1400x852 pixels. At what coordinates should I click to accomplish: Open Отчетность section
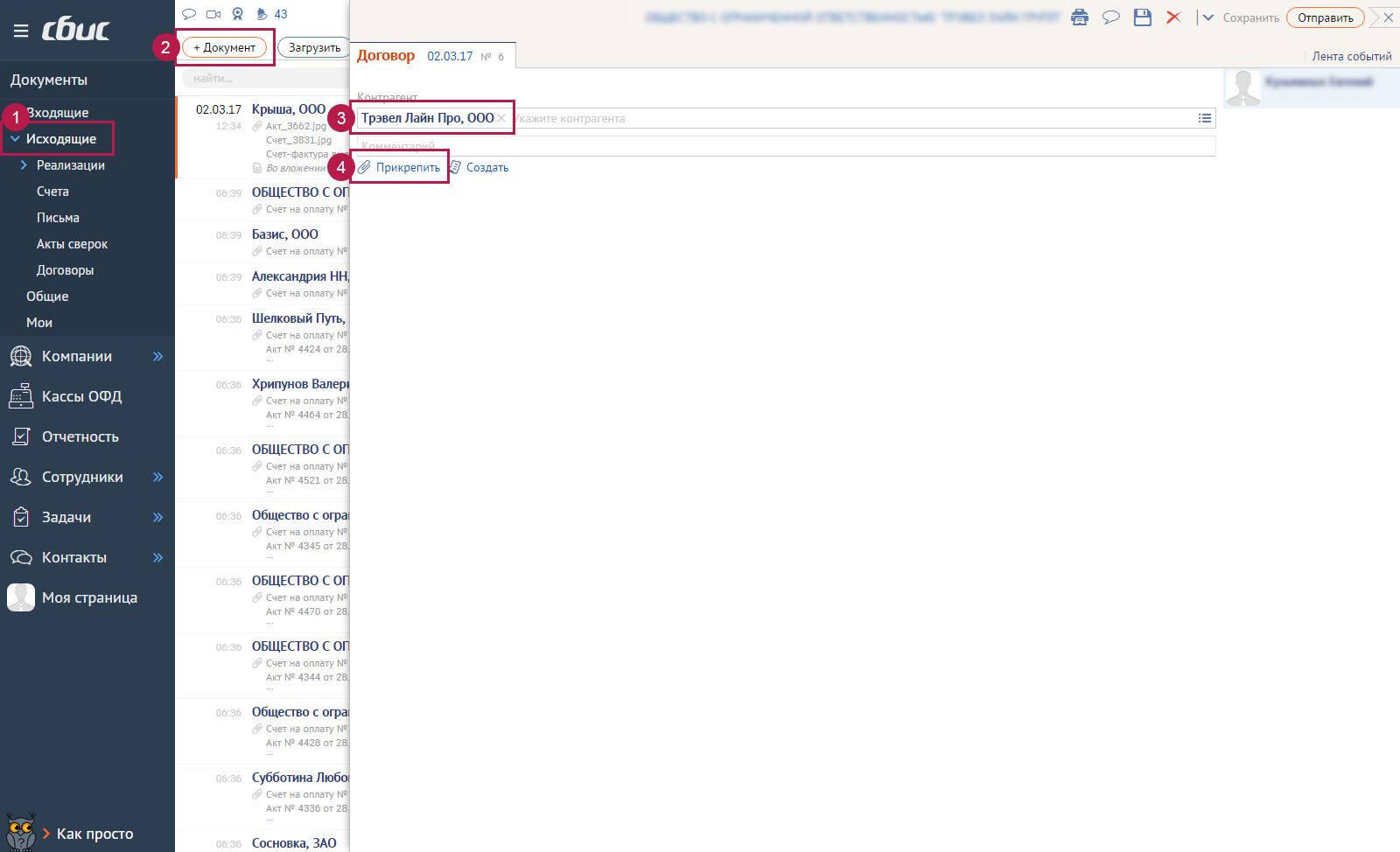click(x=80, y=436)
